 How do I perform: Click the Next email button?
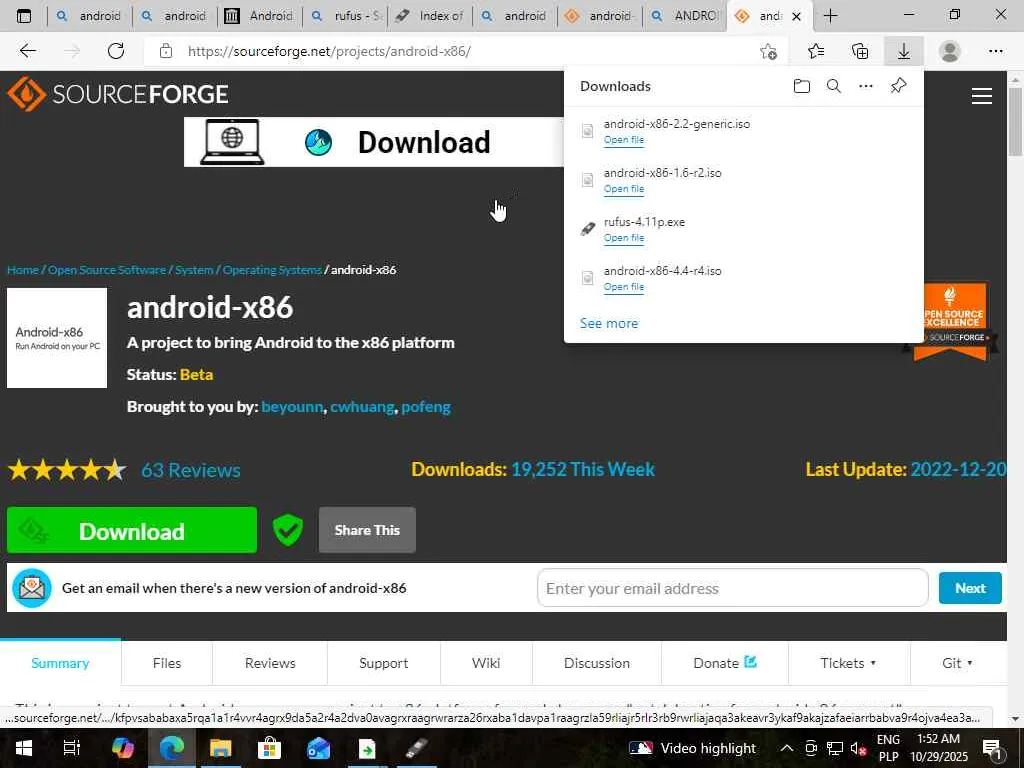(970, 588)
